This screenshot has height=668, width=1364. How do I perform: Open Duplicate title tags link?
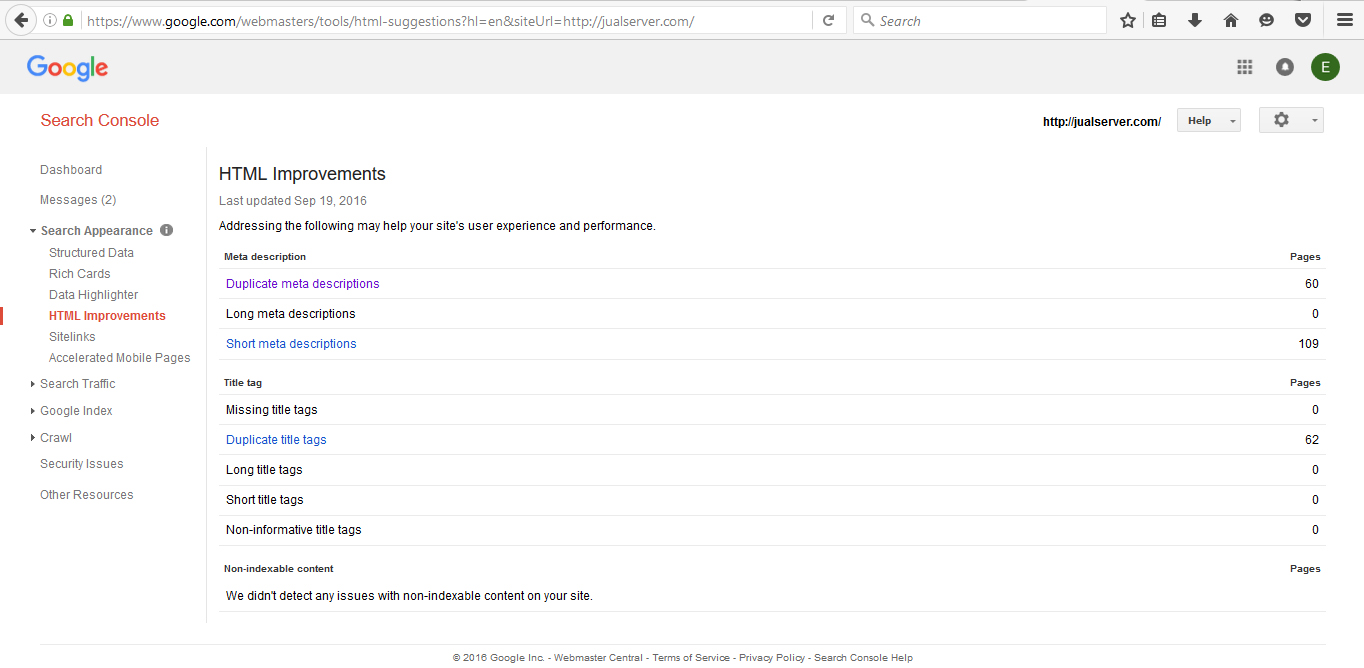[x=276, y=440]
